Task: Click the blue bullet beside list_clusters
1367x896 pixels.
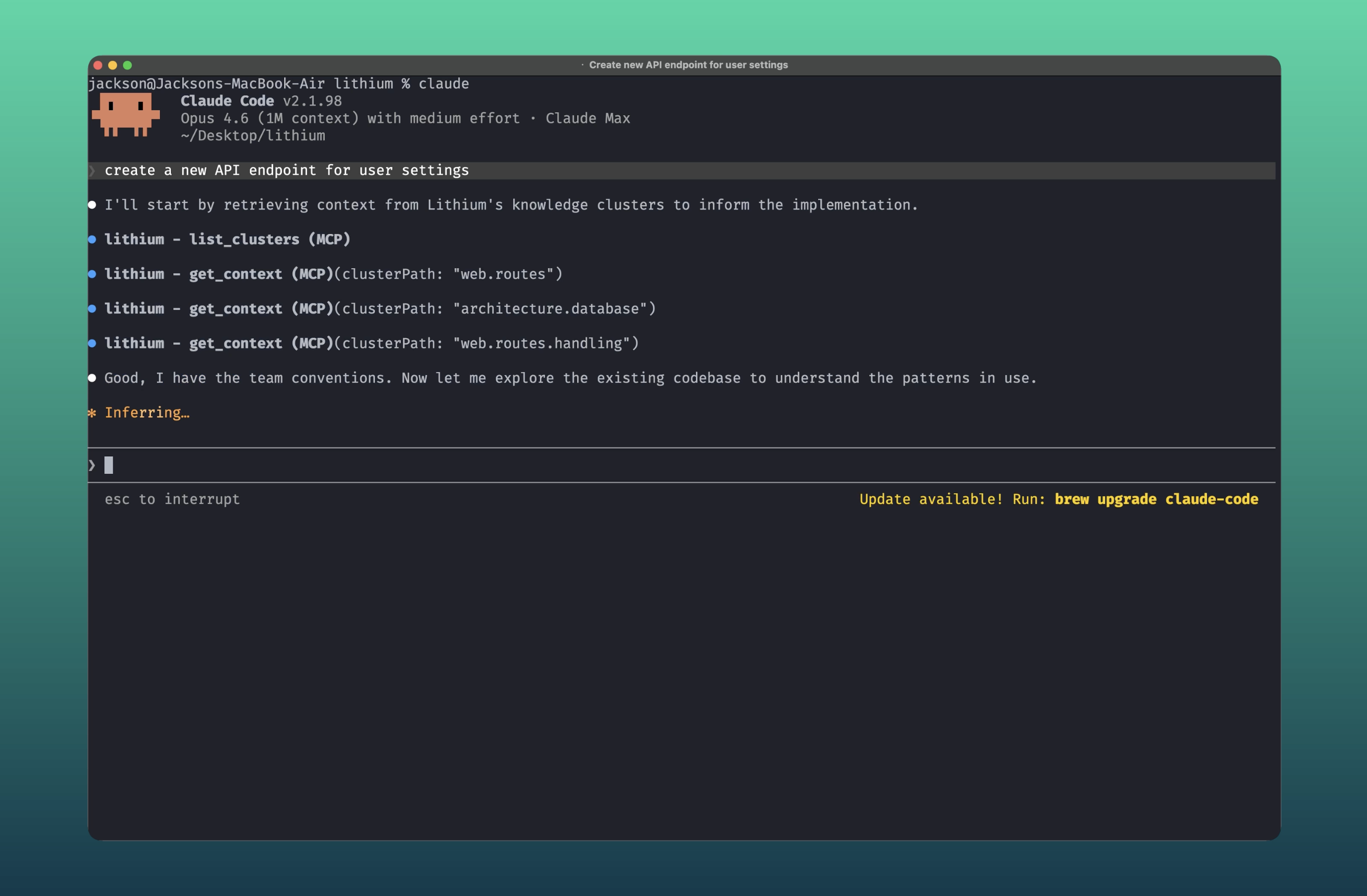Action: [92, 239]
